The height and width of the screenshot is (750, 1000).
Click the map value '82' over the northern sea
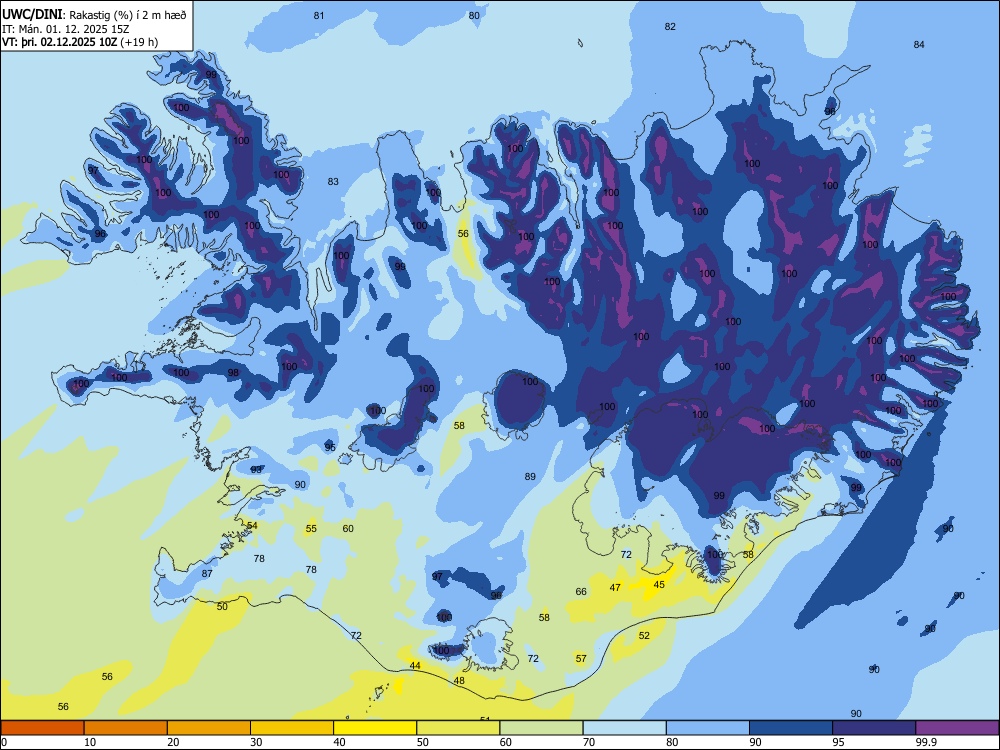[670, 26]
